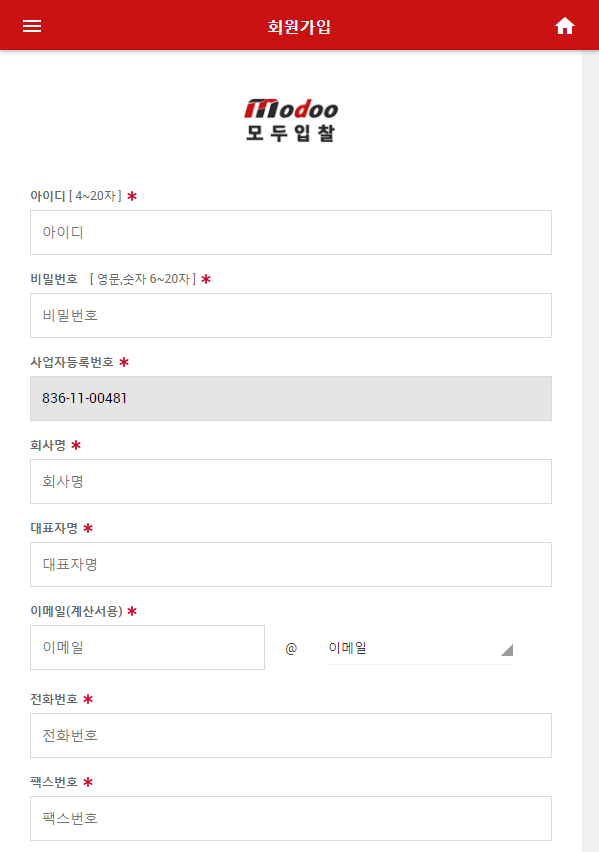Open the hamburger menu in the header
Screen dimensions: 599x852
(x=32, y=26)
